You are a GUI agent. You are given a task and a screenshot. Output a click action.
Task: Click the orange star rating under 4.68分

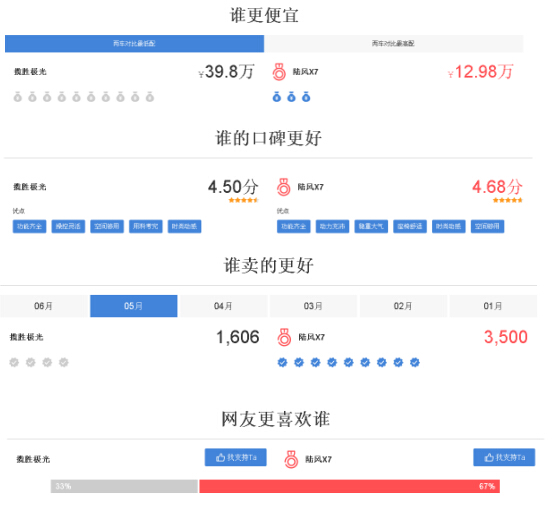pos(508,200)
